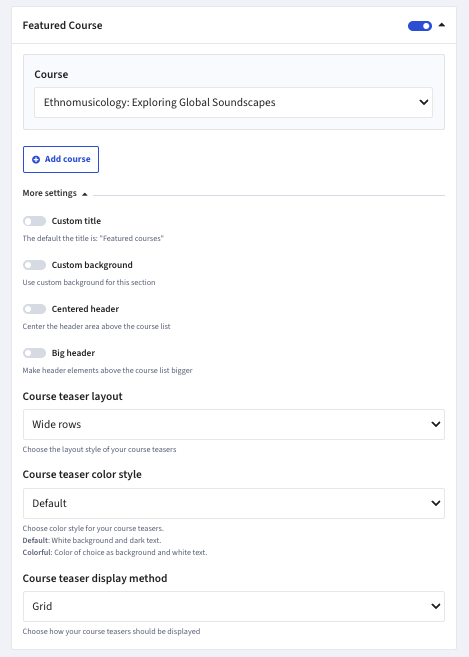The width and height of the screenshot is (469, 657).
Task: Open the Course teaser layout dropdown
Action: (x=234, y=424)
